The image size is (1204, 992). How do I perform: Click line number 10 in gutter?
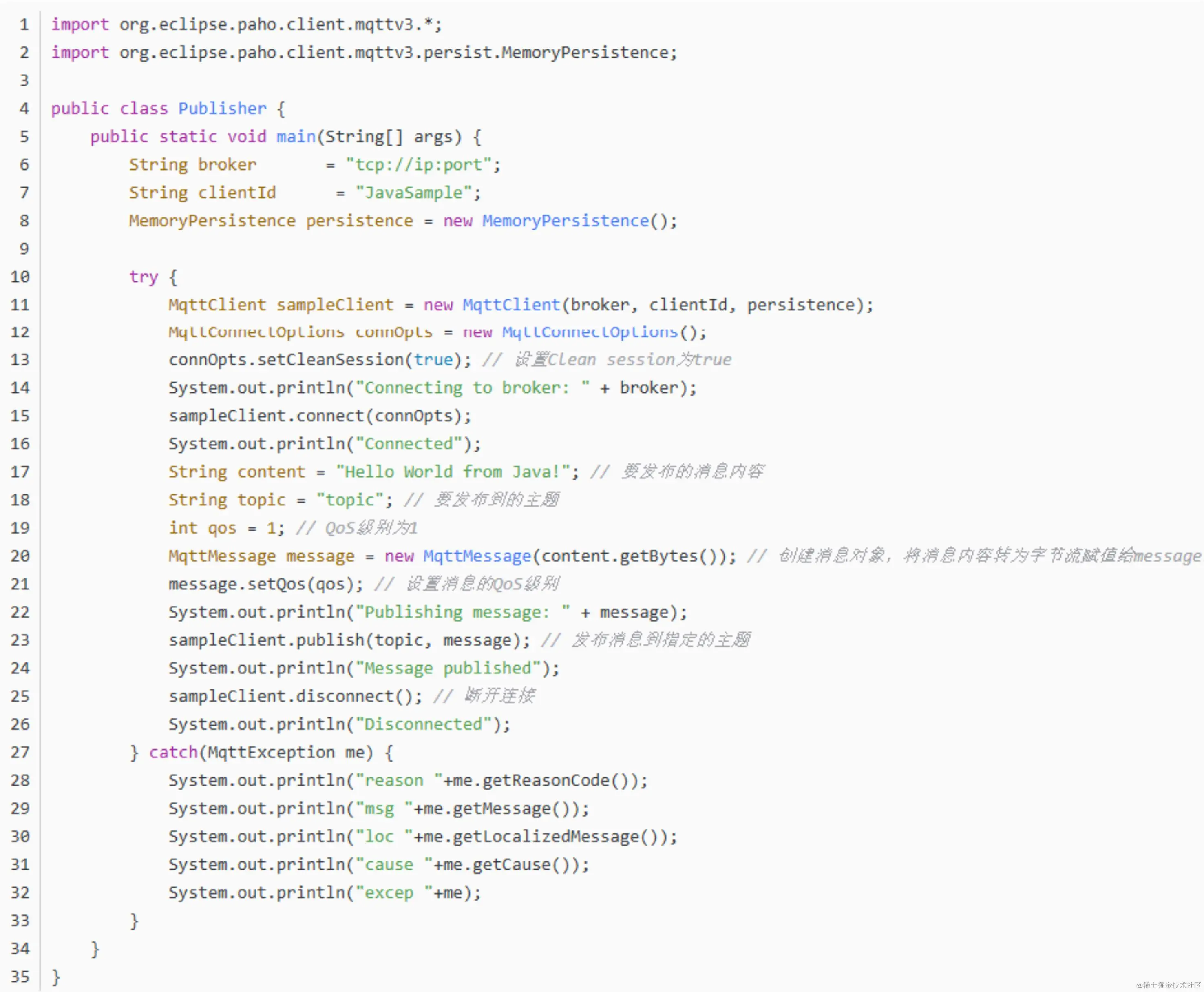tap(20, 277)
